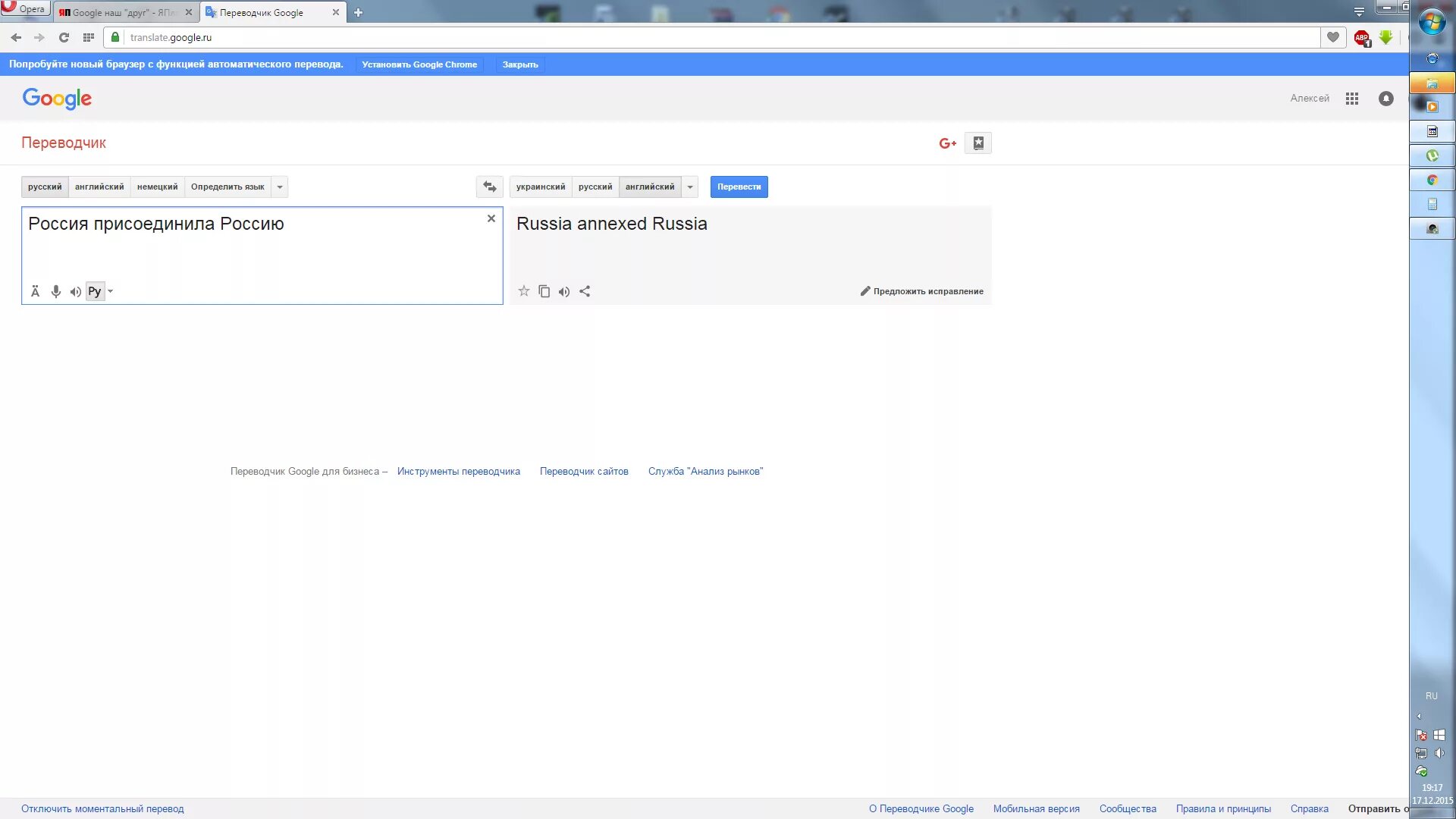Click the swap languages arrows icon
Screen dimensions: 1456x819
pos(490,187)
